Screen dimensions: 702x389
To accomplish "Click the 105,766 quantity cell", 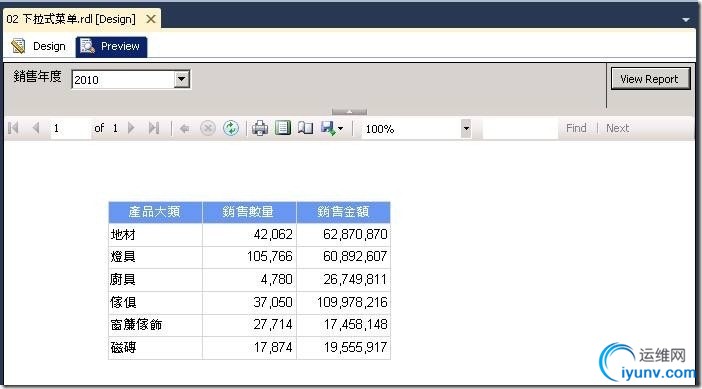I will (249, 257).
